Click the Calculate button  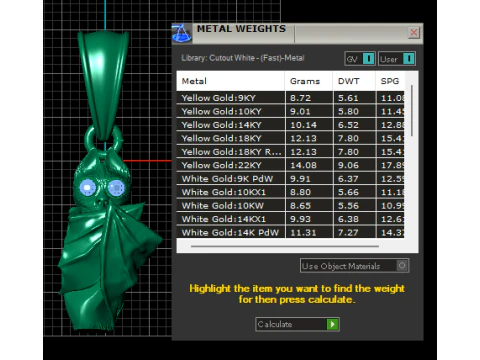[297, 324]
